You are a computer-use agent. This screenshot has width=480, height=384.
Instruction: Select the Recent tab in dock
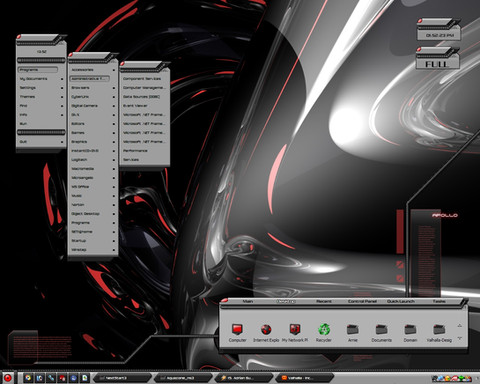click(x=323, y=301)
